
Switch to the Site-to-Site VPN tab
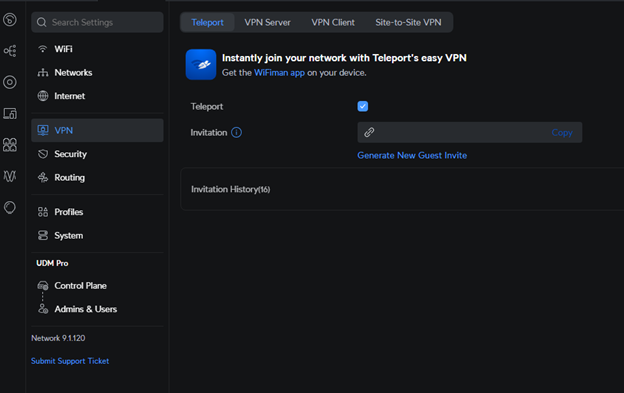pos(408,22)
